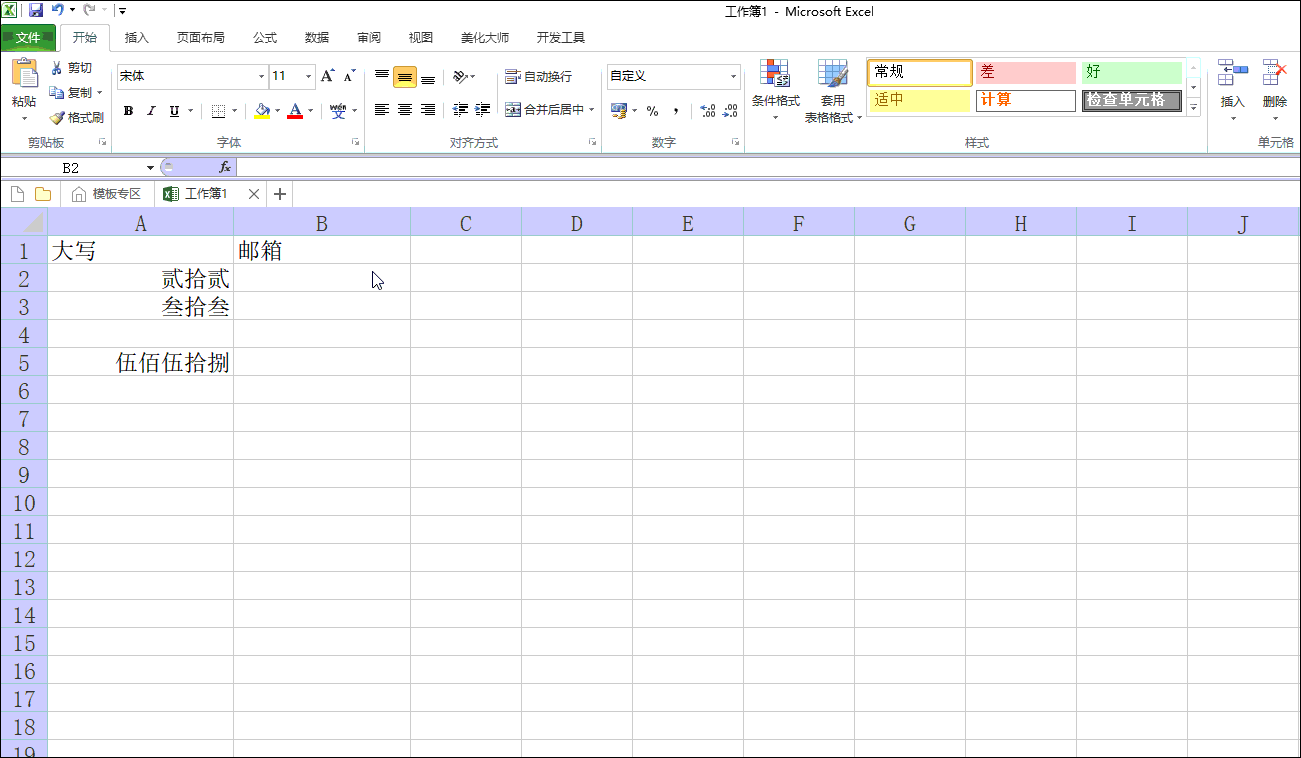Undo the last action
Viewport: 1301px width, 758px height.
[x=57, y=11]
